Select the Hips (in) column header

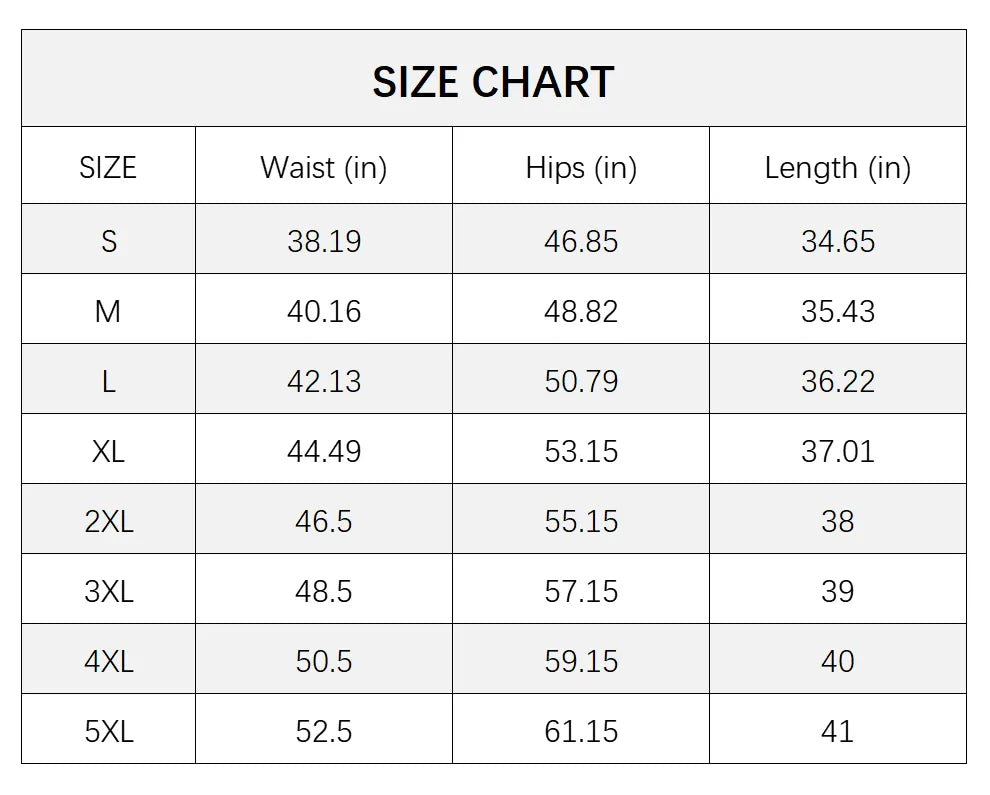[581, 168]
